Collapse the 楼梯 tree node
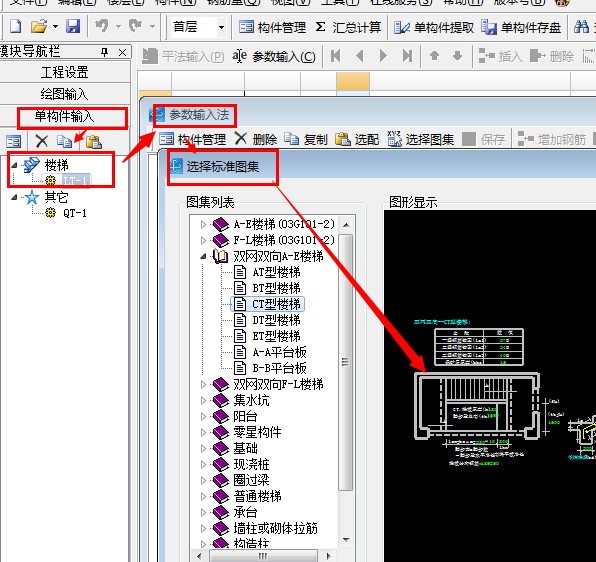596x562 pixels. coord(14,165)
